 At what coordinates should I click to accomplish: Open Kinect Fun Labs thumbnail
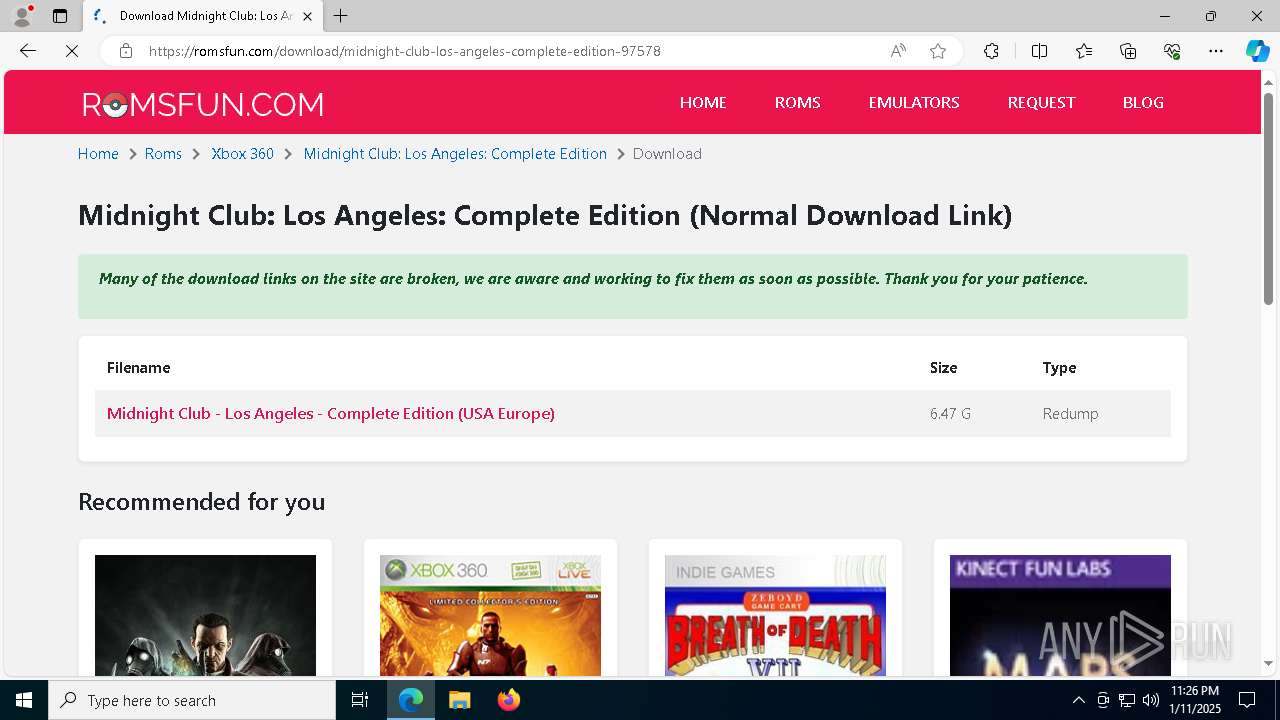pyautogui.click(x=1060, y=615)
